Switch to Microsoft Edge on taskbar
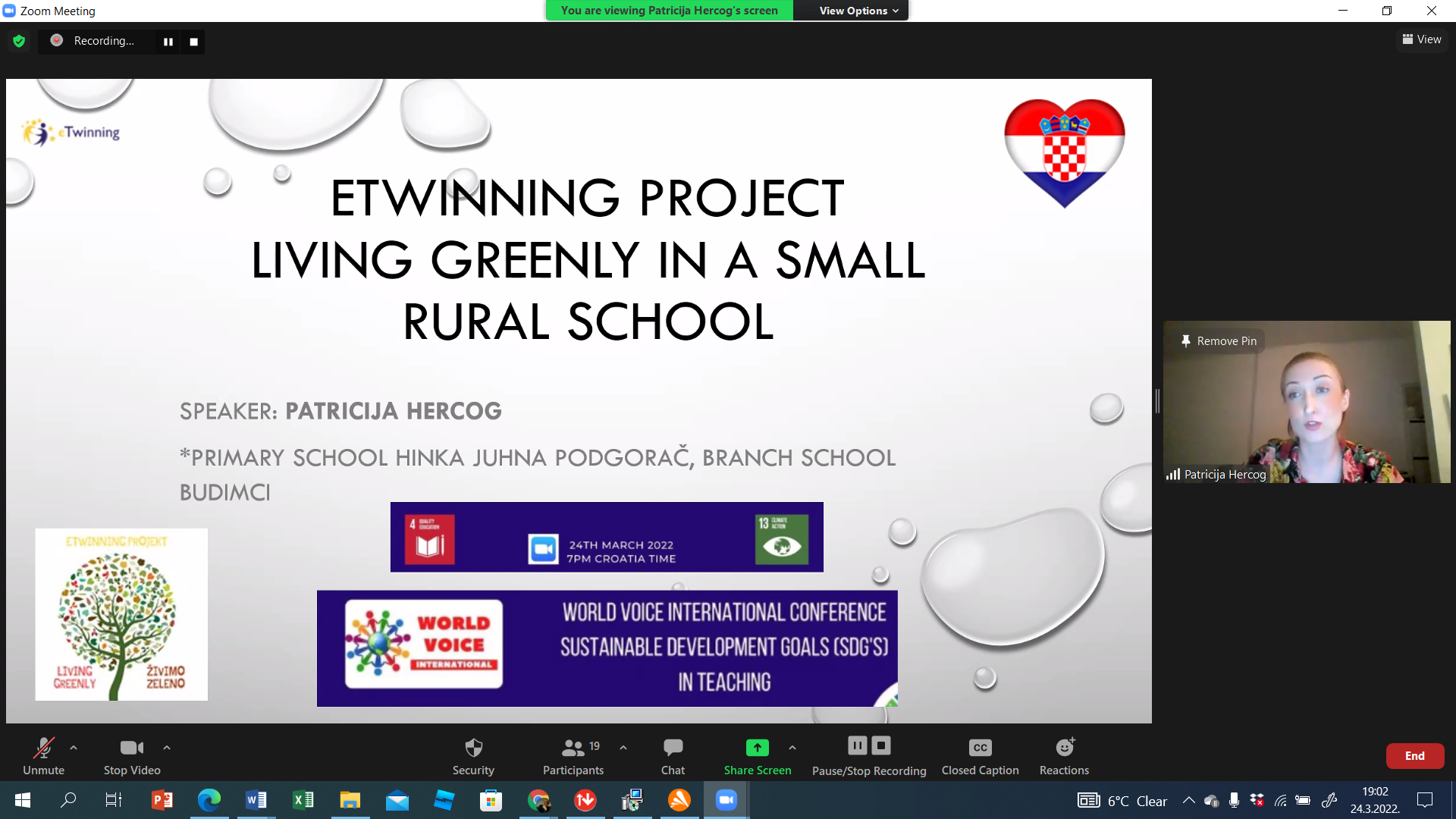The height and width of the screenshot is (819, 1456). click(209, 800)
